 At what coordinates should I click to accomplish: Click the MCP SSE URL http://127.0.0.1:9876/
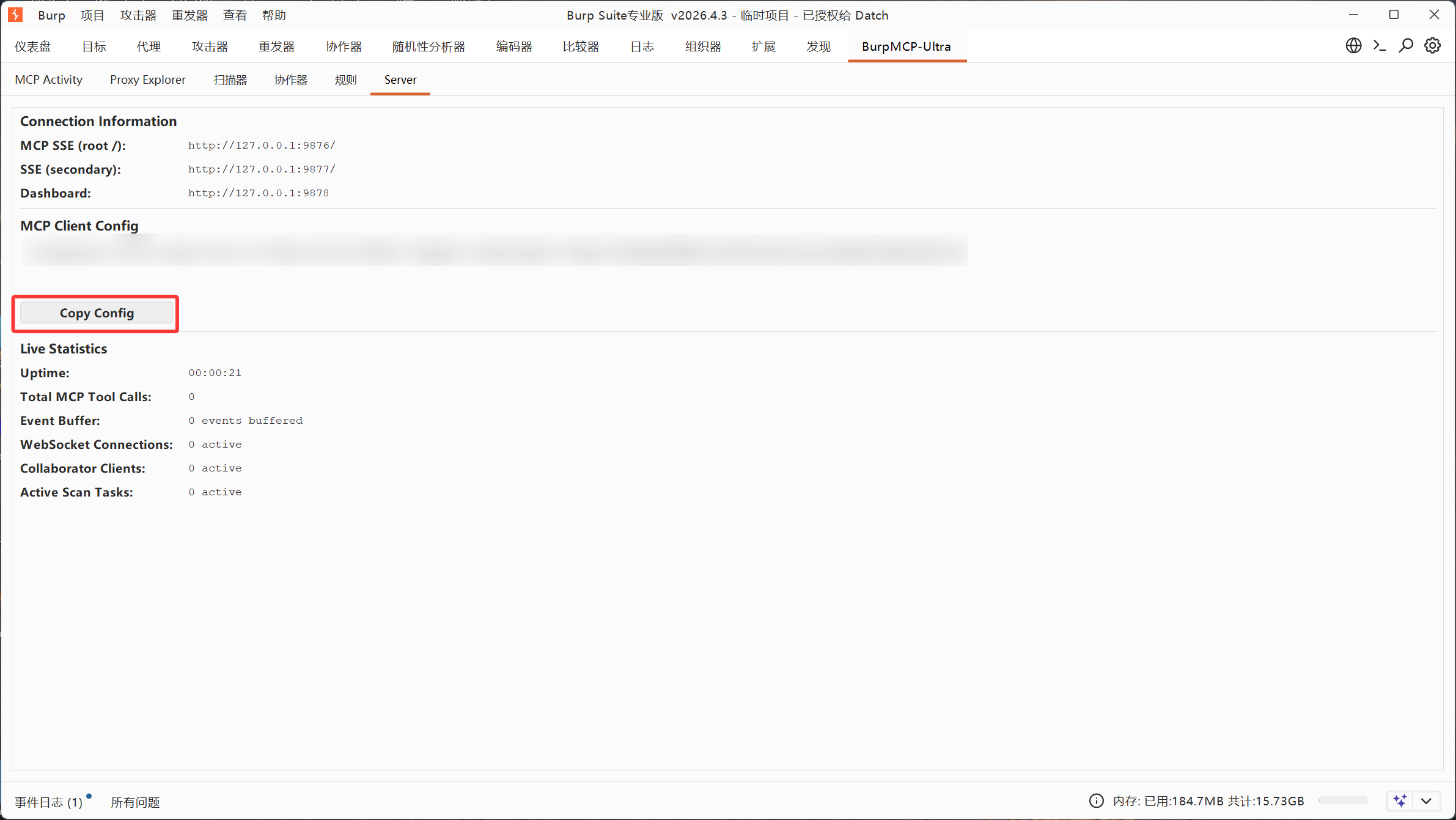[262, 146]
